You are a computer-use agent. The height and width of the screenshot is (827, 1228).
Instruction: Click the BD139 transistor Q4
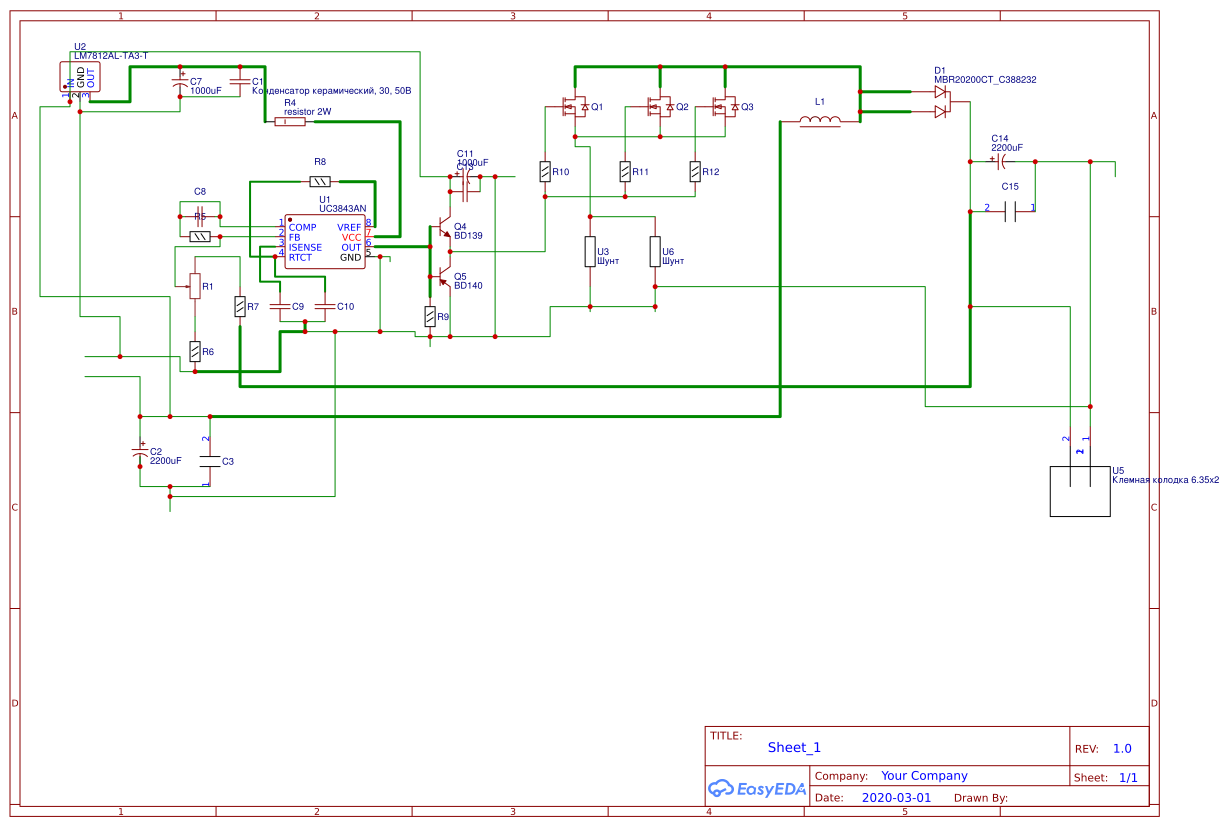pyautogui.click(x=443, y=231)
